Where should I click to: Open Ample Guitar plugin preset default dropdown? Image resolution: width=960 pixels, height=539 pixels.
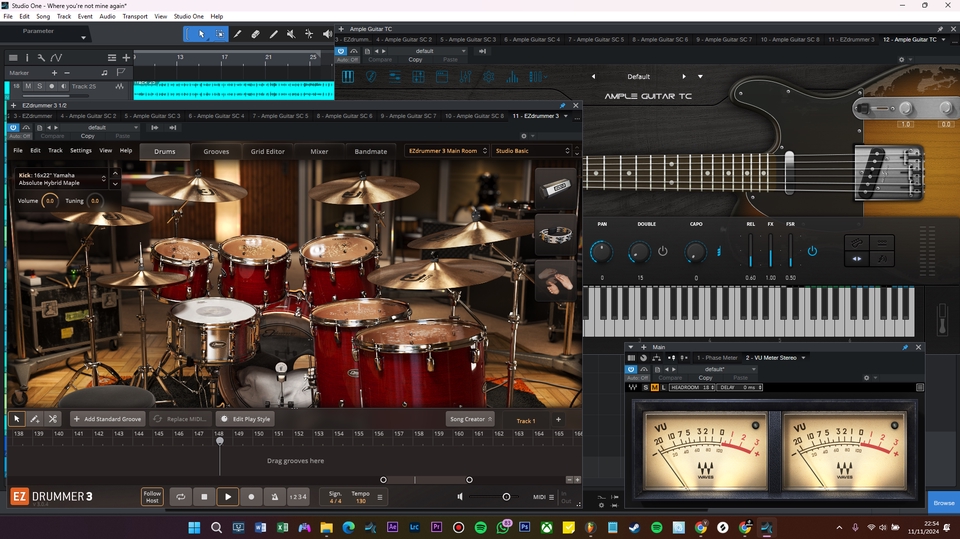point(429,51)
